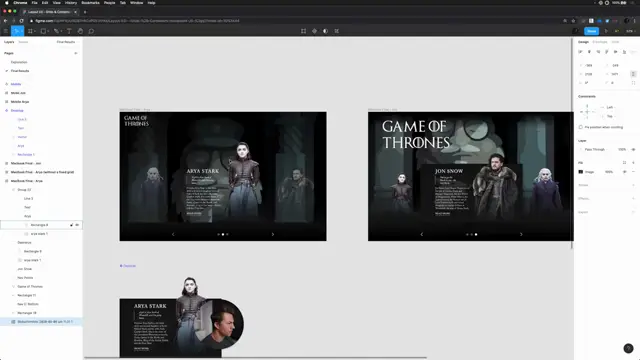Toggle Image fill visibility eye
Screen dimensions: 640x360
[624, 172]
